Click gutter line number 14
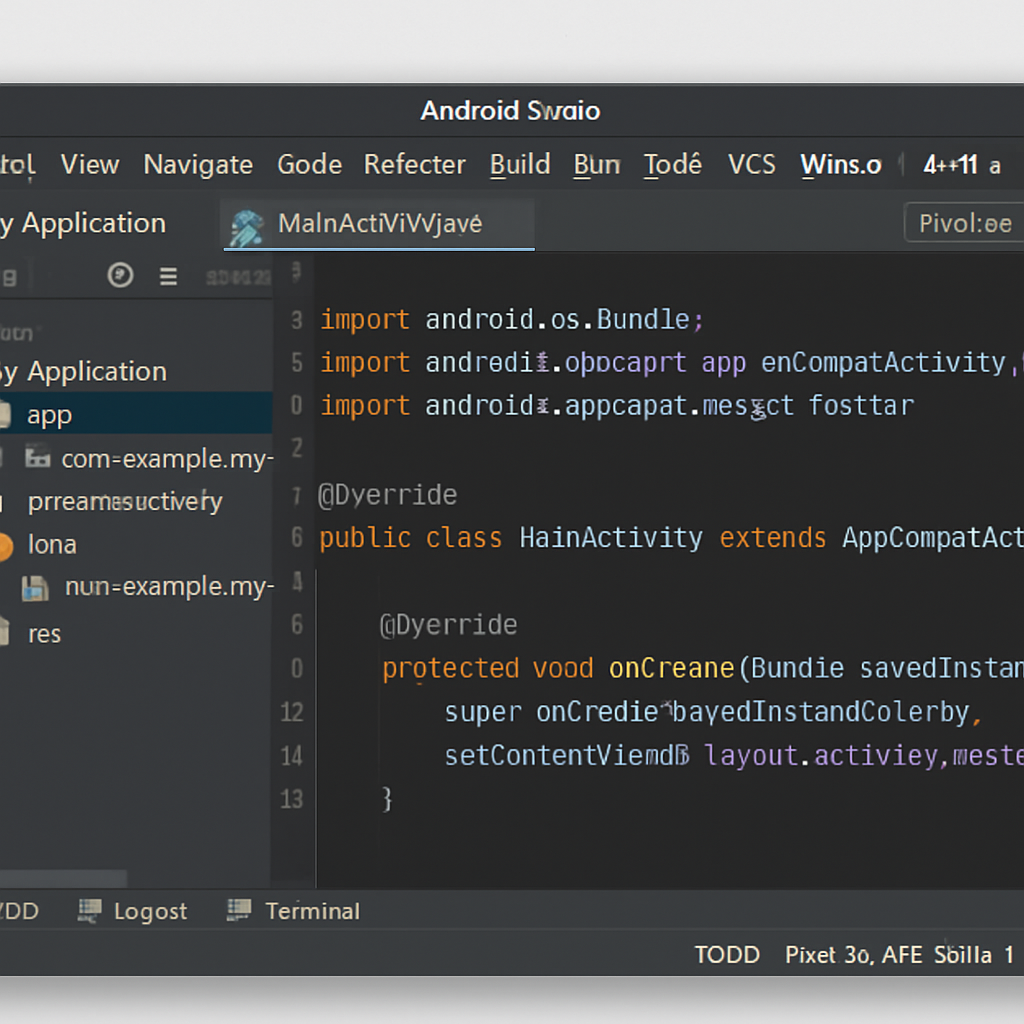Screen dimensions: 1024x1024 [x=292, y=756]
